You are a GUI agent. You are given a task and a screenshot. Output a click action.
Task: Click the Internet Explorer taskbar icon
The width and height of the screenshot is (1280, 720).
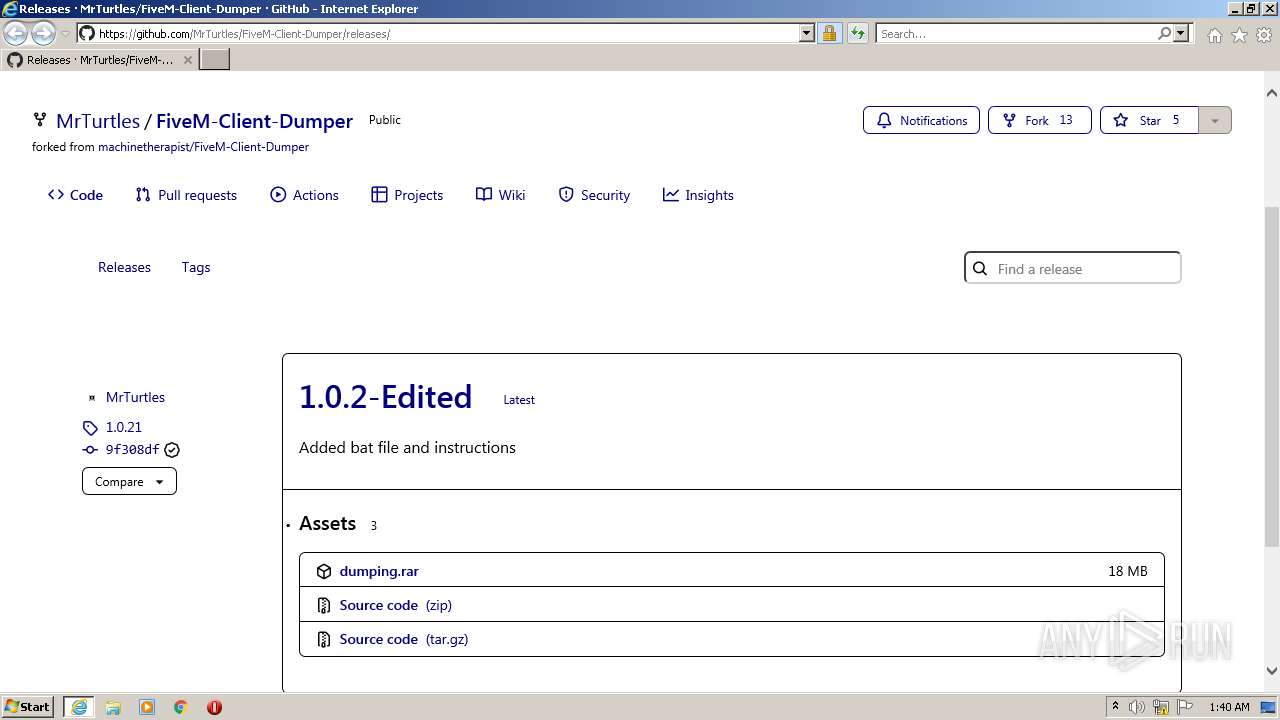[x=79, y=706]
